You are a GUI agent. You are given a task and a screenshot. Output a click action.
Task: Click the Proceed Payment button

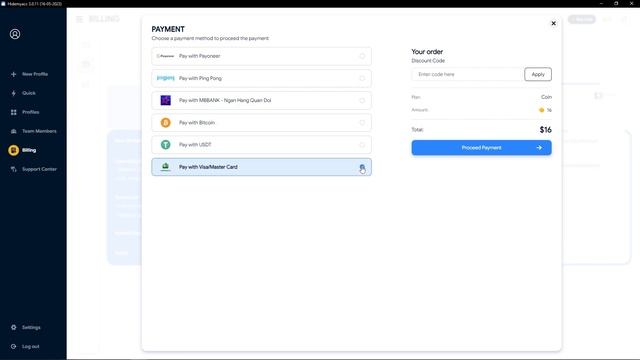pyautogui.click(x=481, y=148)
